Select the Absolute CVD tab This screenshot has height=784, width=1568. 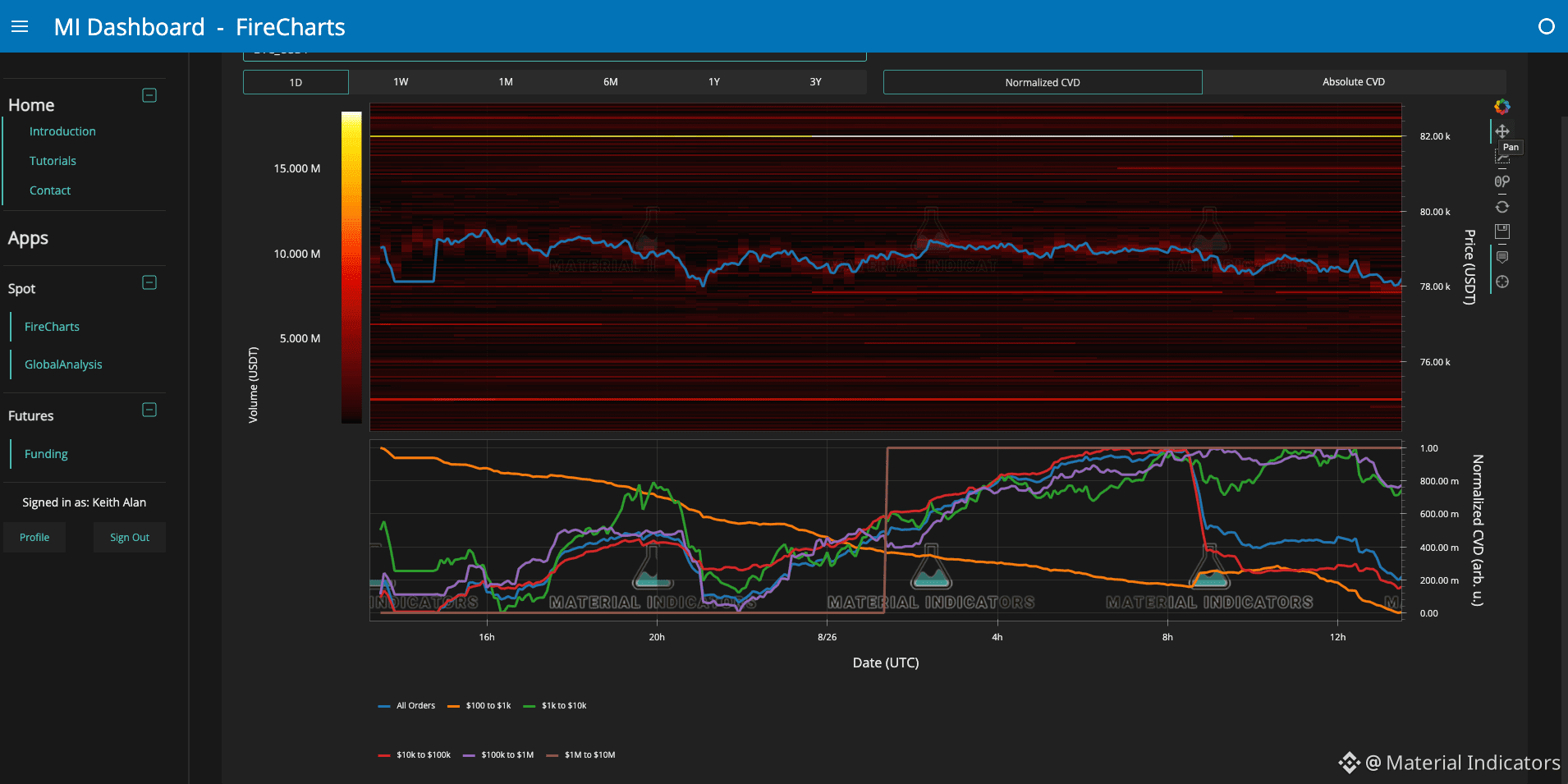pos(1354,82)
